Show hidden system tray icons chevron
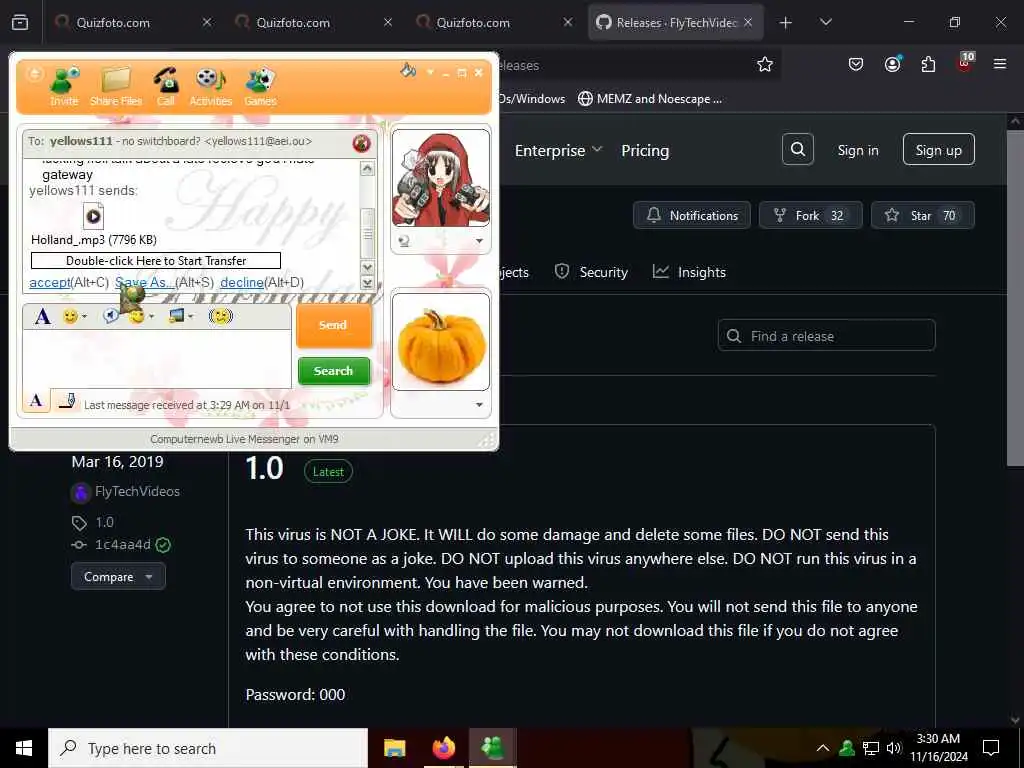Screen dimensions: 1024x768 click(x=823, y=748)
